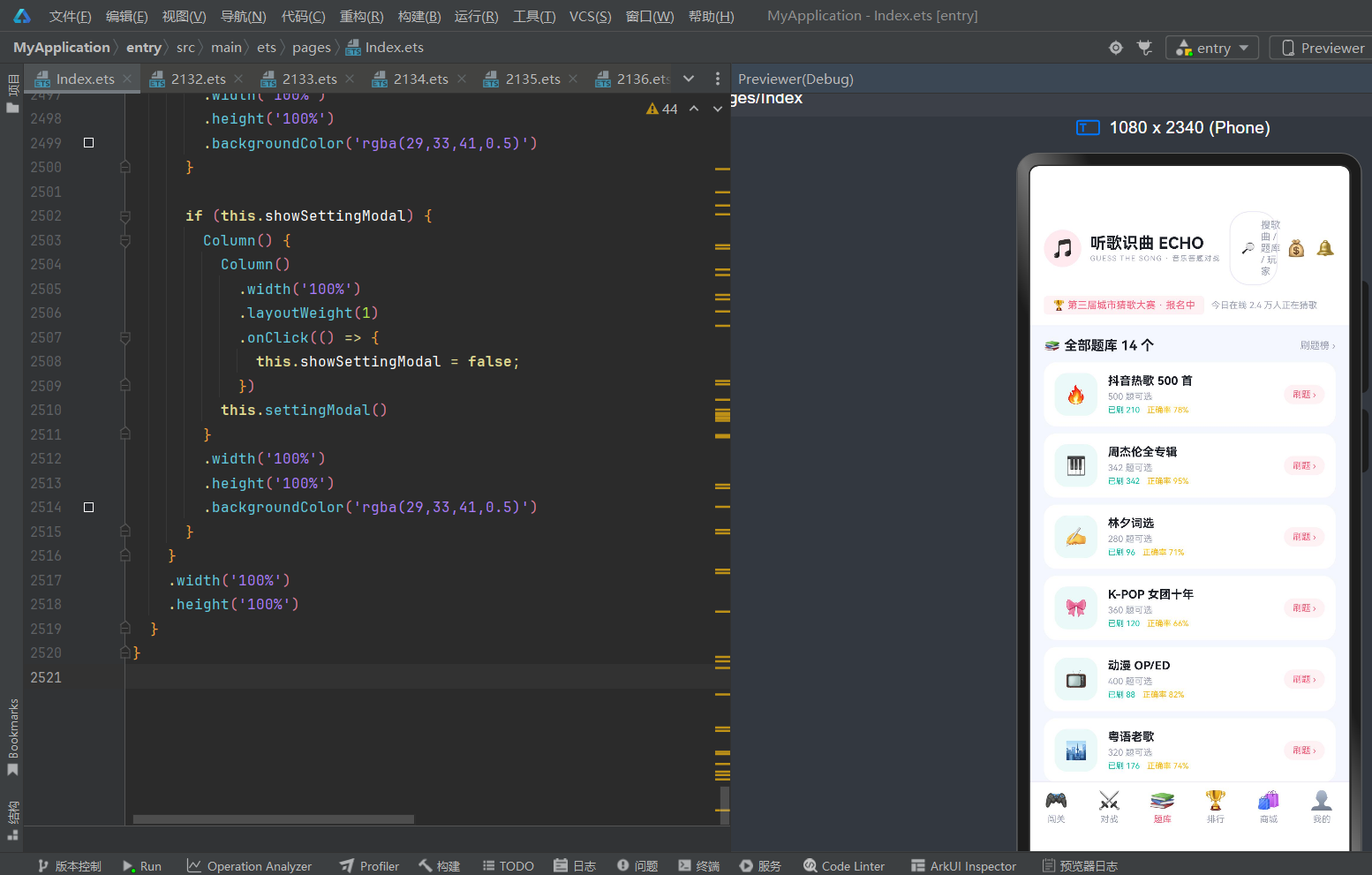Click the bell notification icon in preview

tap(1325, 248)
